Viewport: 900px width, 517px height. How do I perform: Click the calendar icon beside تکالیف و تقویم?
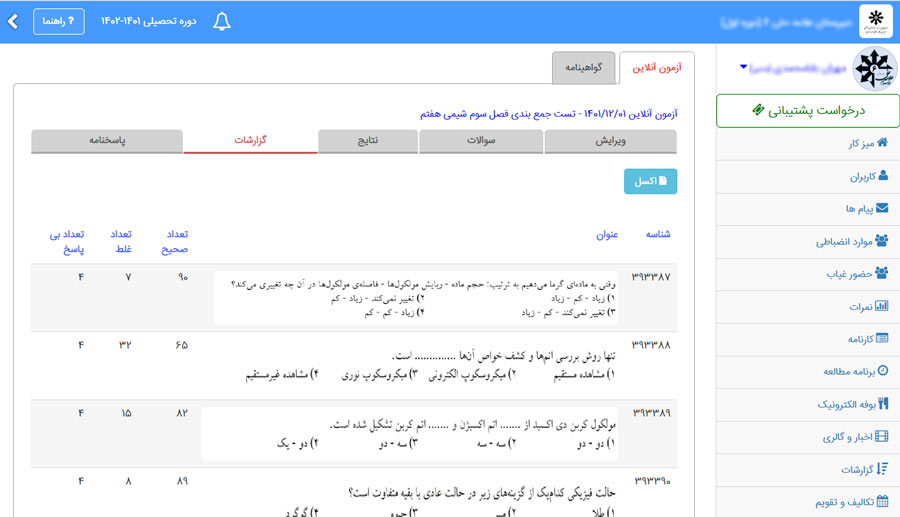[x=883, y=501]
